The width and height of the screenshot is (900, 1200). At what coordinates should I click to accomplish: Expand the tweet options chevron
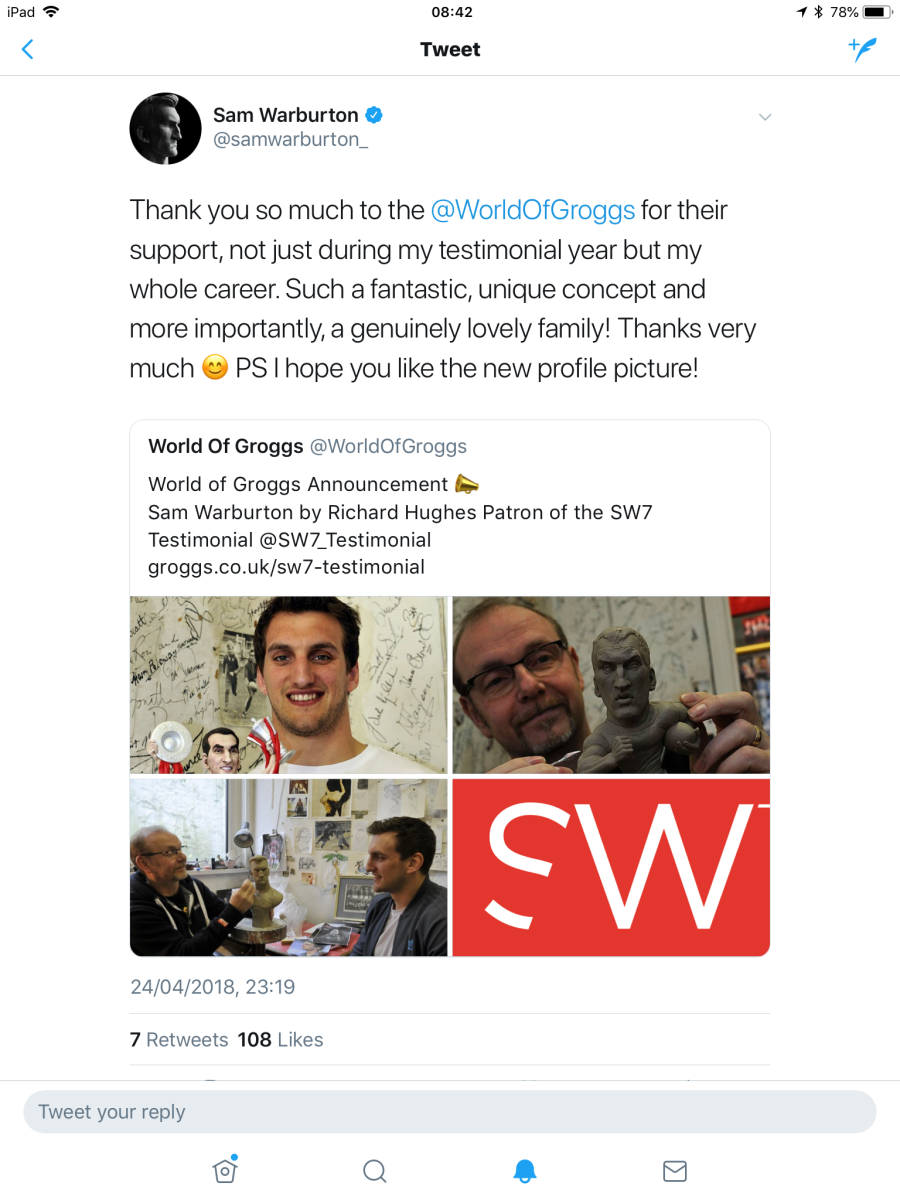pos(765,117)
